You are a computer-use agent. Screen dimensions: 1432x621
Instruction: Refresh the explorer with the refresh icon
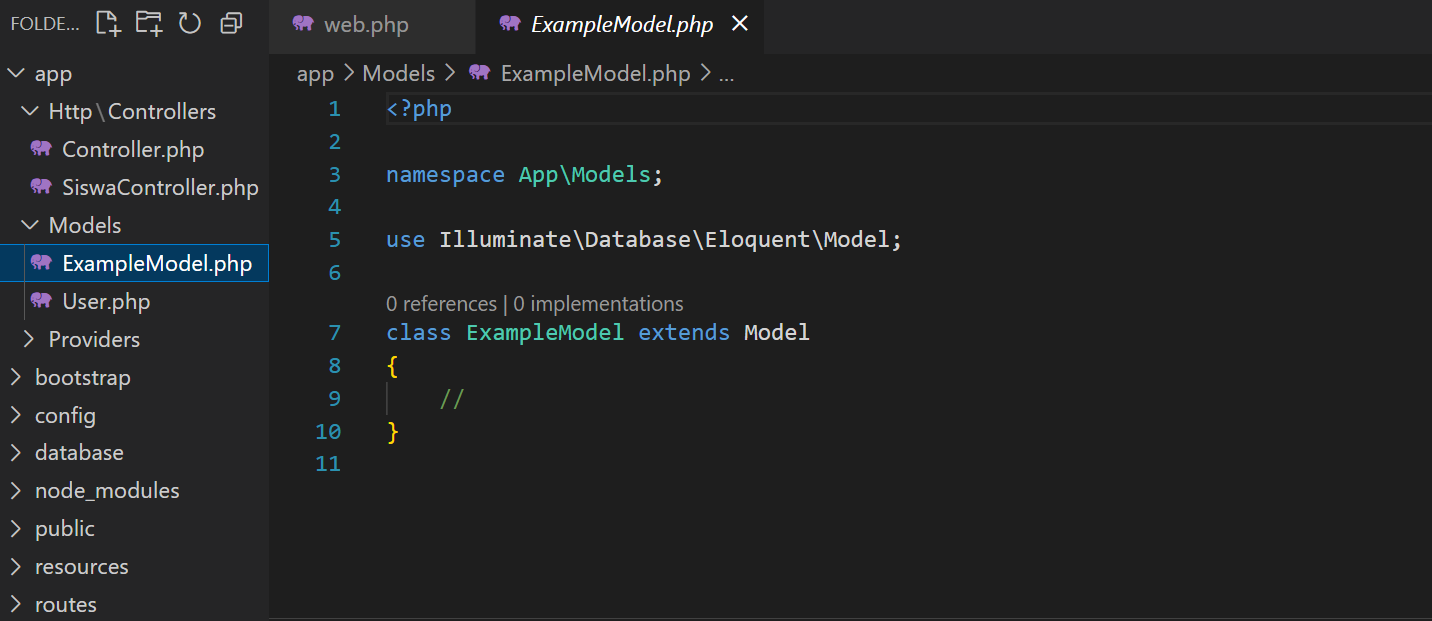[190, 23]
